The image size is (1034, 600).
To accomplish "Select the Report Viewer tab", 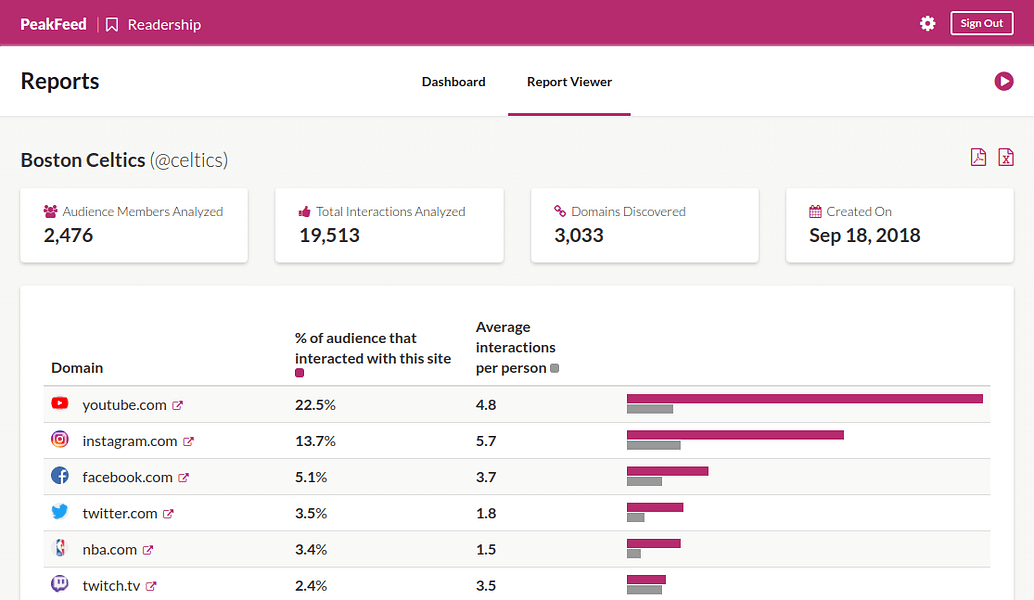I will 569,82.
